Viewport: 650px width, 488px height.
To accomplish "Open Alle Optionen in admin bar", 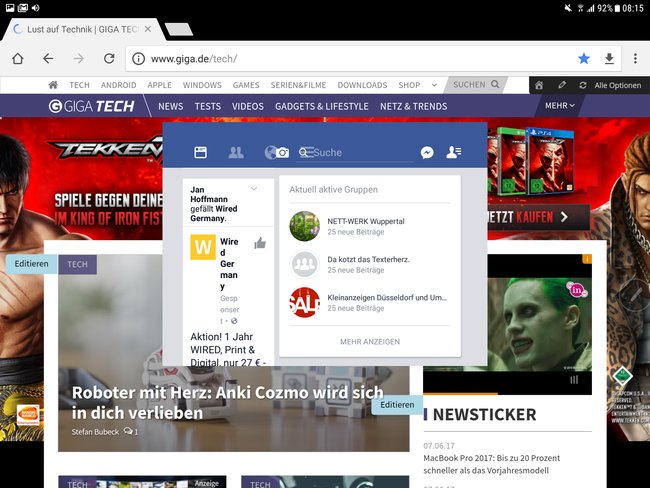I will pyautogui.click(x=618, y=85).
